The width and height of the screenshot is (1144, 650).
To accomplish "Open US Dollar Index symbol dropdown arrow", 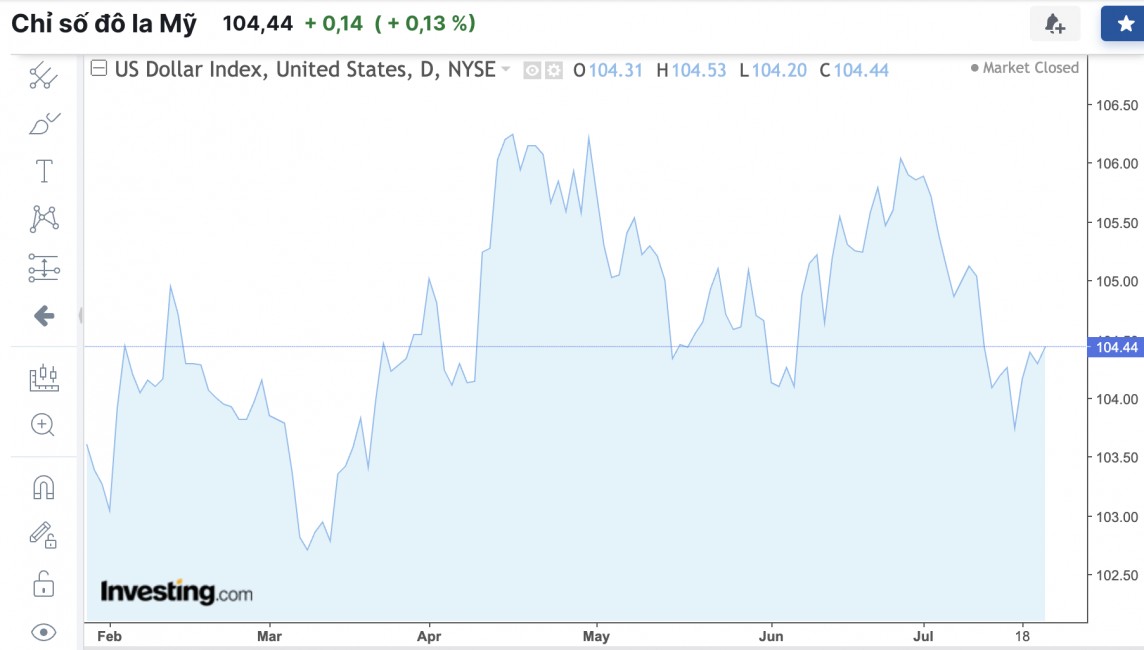I will pos(506,69).
